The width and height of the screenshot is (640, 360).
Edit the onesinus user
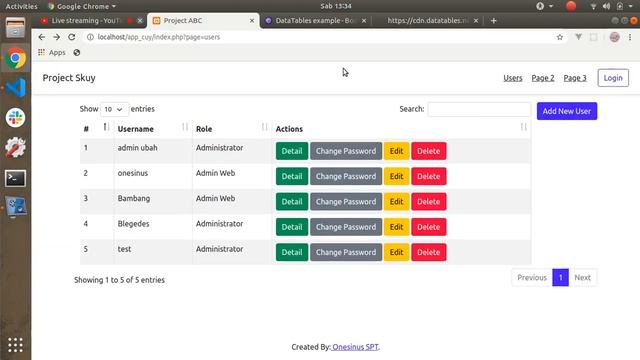point(396,176)
